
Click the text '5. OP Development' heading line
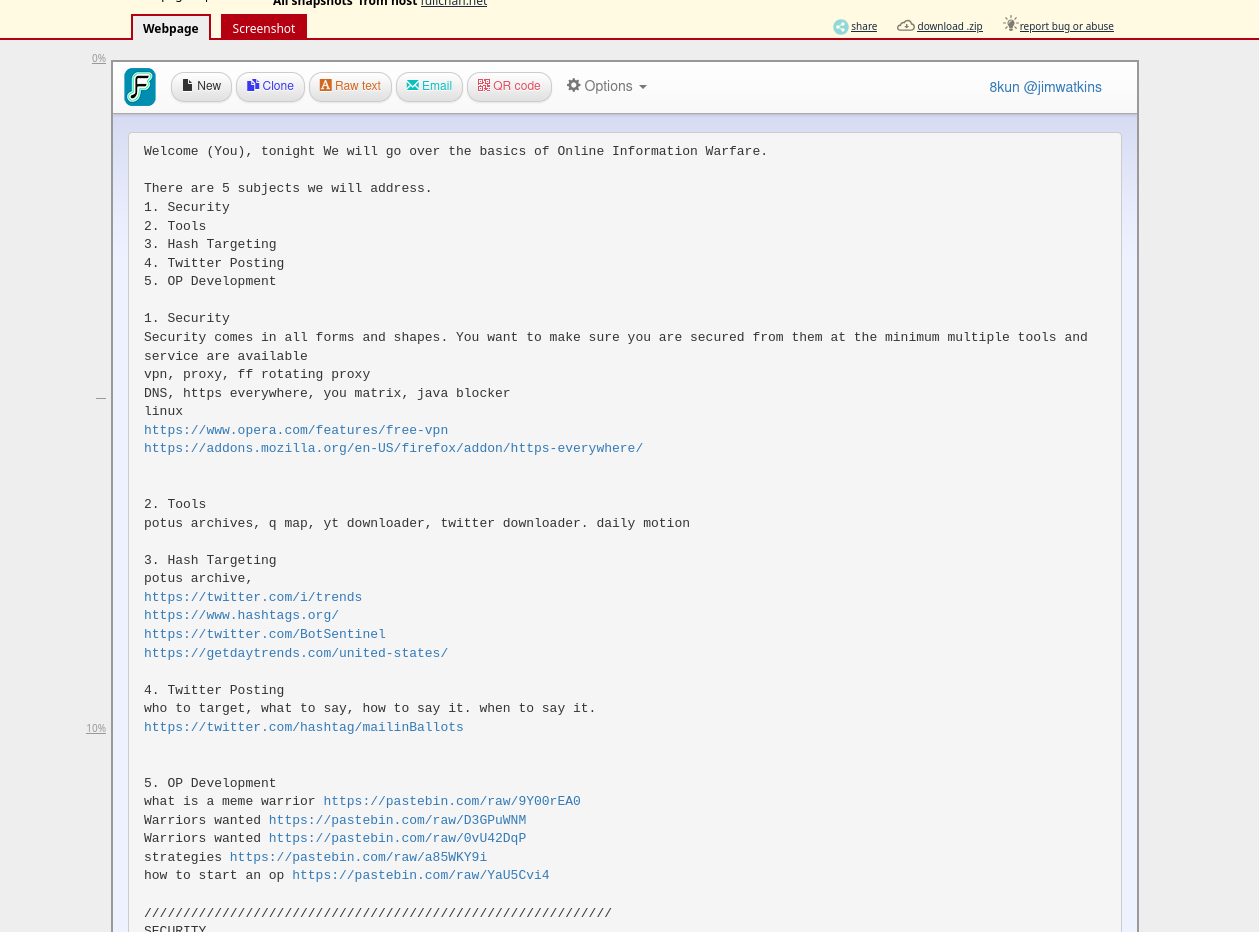210,784
